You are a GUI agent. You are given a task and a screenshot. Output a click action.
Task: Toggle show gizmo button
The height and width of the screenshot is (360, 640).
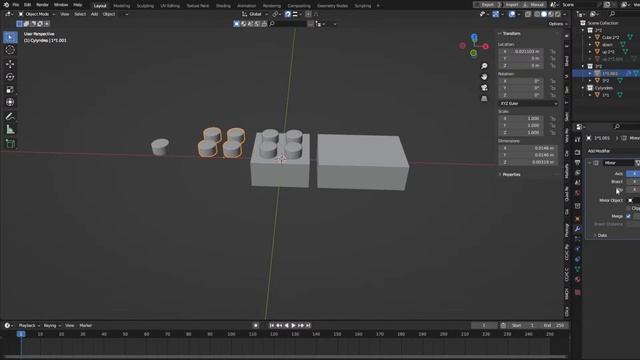point(495,14)
